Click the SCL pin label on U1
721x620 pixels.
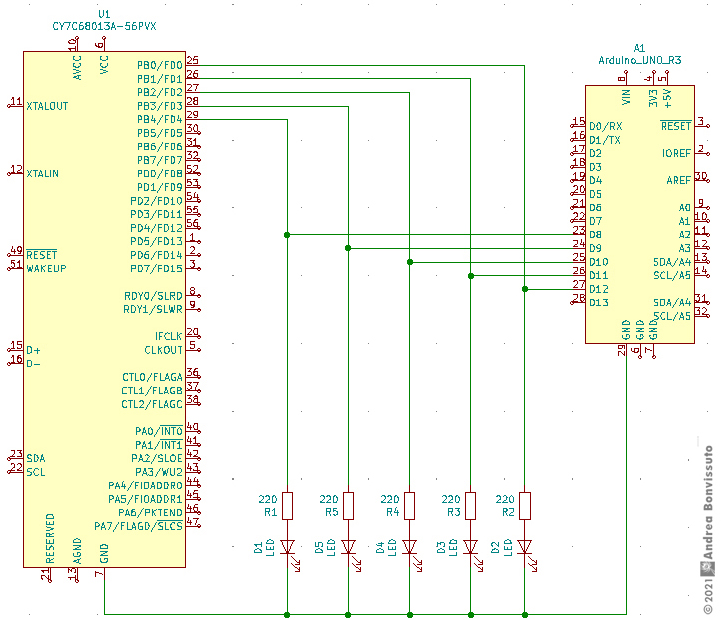pos(36,472)
